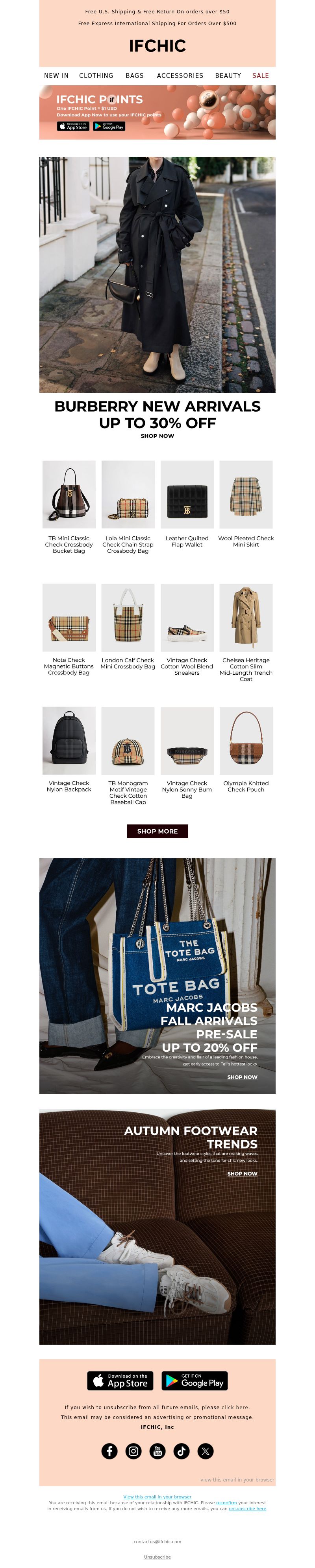Open the Facebook social icon
The image size is (315, 1568).
point(109,1450)
